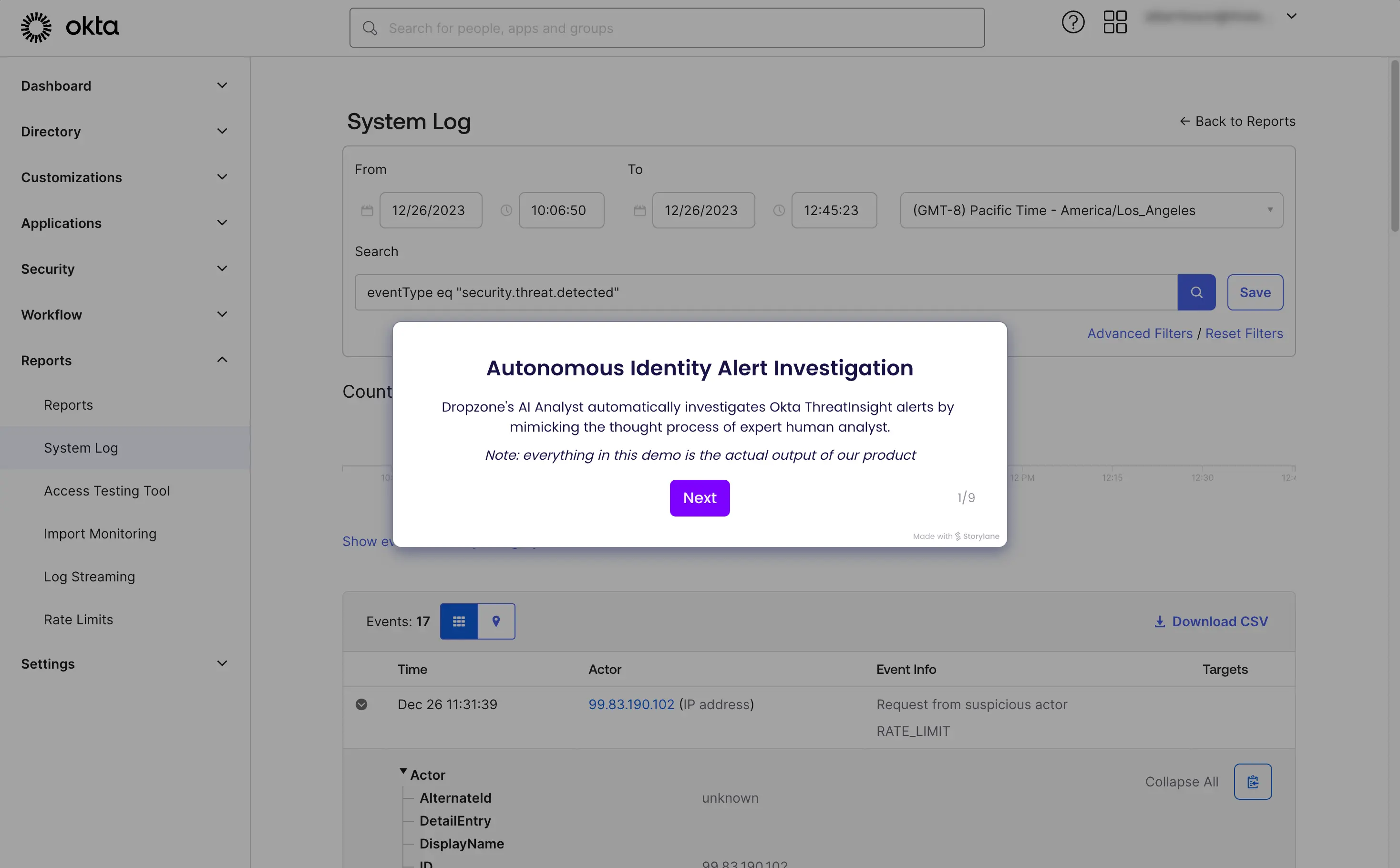The width and height of the screenshot is (1400, 868).
Task: Open Log Streaming
Action: pos(90,577)
